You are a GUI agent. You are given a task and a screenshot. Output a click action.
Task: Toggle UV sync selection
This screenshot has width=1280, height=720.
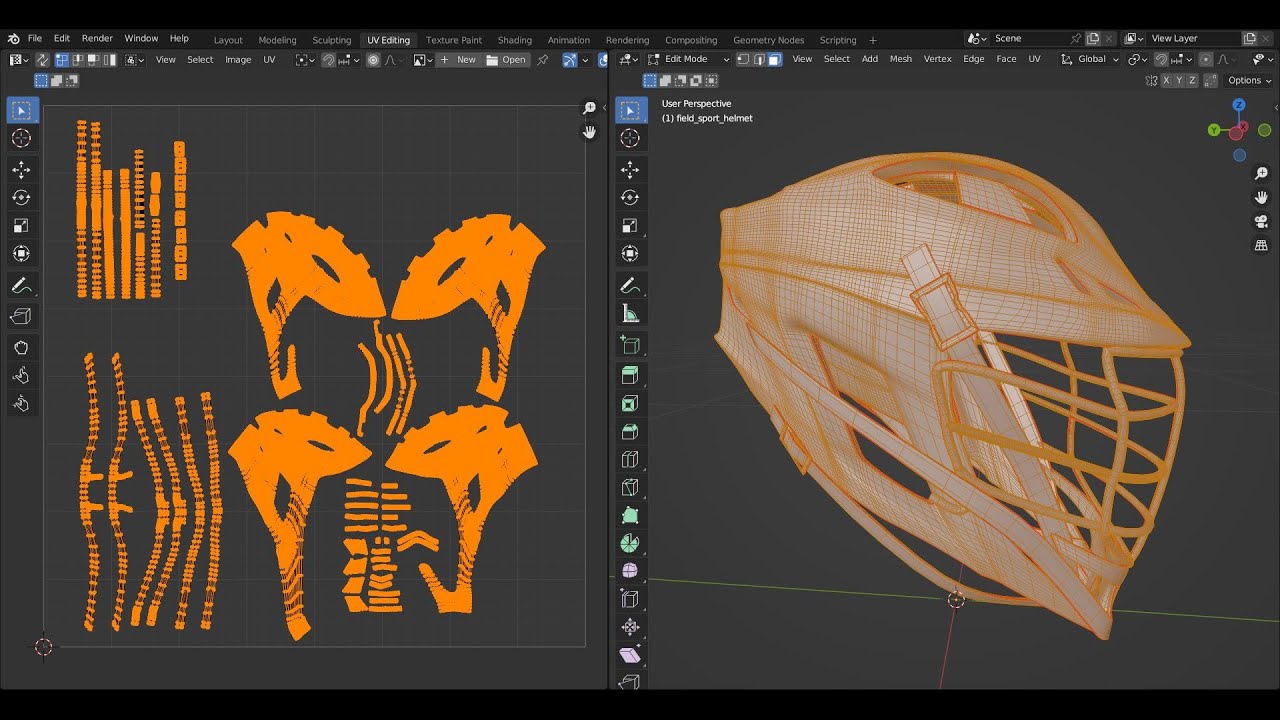42,60
